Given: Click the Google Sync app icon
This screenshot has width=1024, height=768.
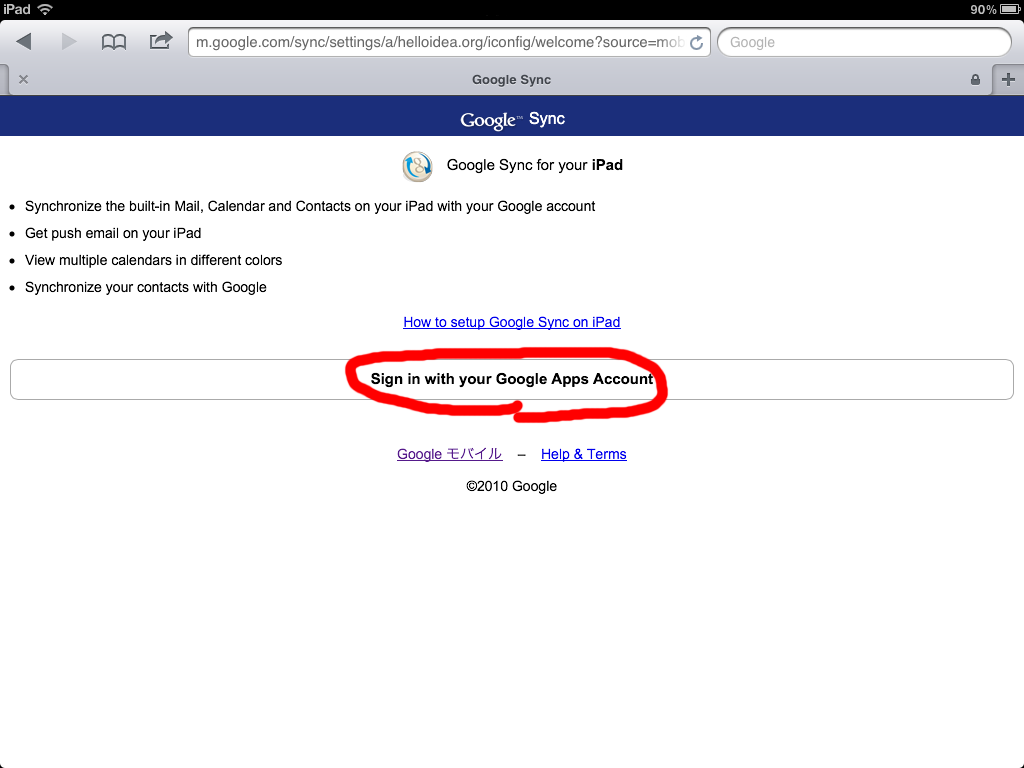Looking at the screenshot, I should coord(417,166).
